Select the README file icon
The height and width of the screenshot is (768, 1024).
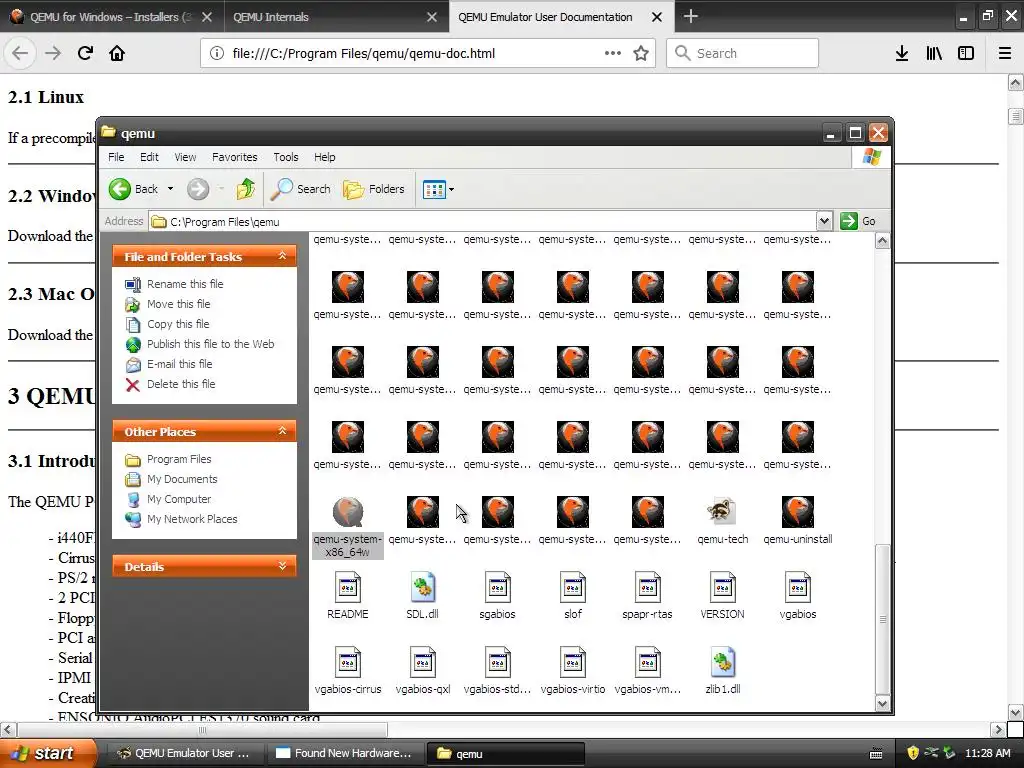click(x=347, y=586)
